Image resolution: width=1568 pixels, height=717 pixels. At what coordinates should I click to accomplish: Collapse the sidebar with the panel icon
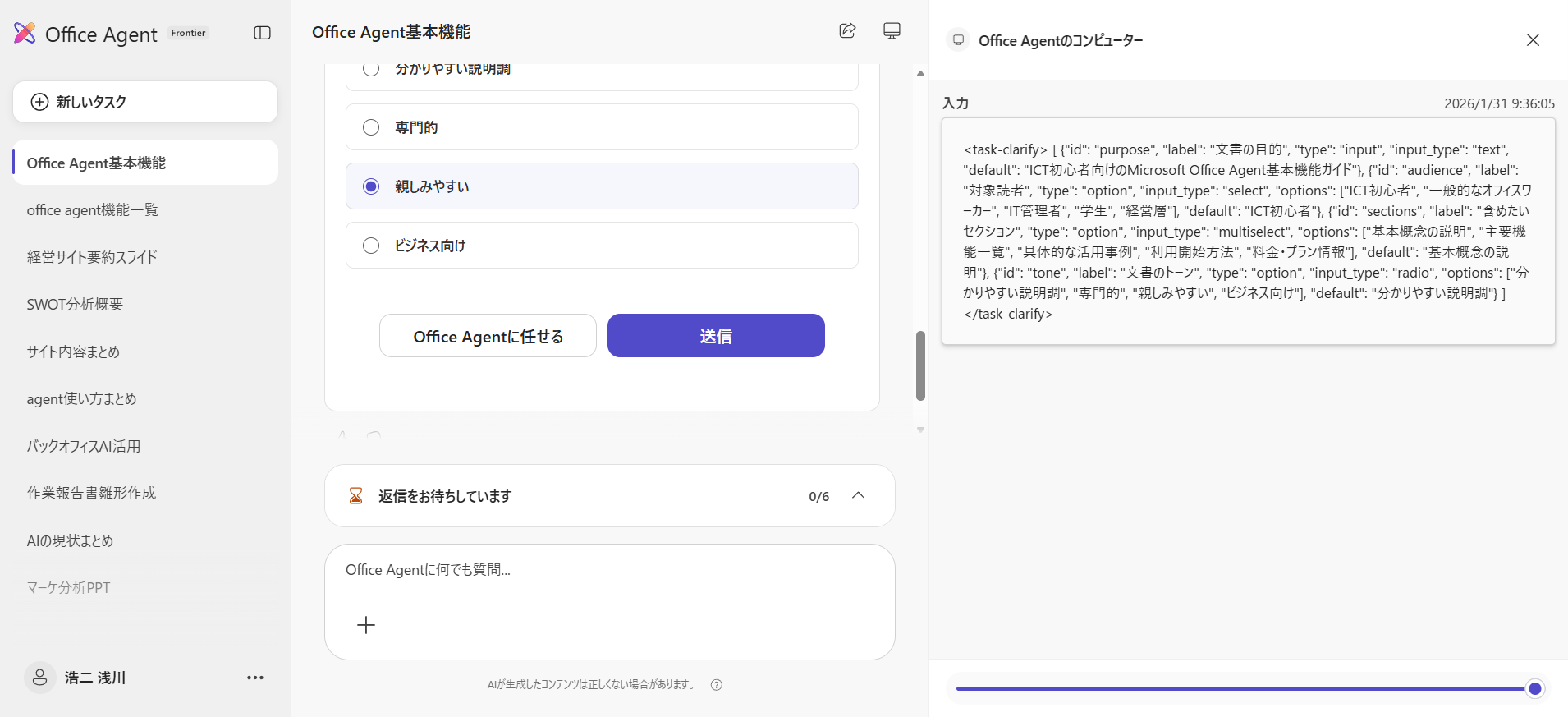262,33
